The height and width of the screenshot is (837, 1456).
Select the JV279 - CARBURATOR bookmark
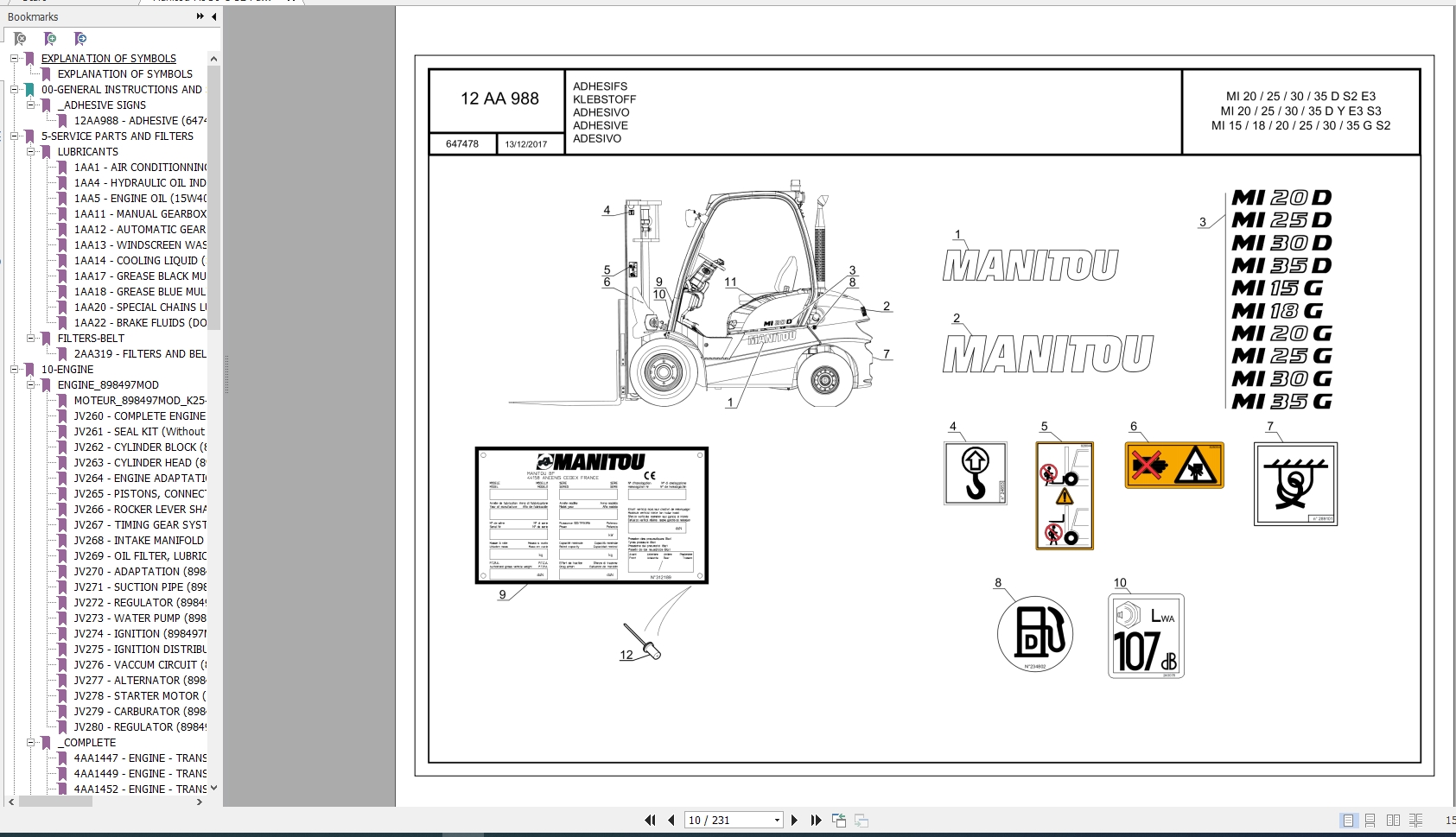[x=140, y=712]
